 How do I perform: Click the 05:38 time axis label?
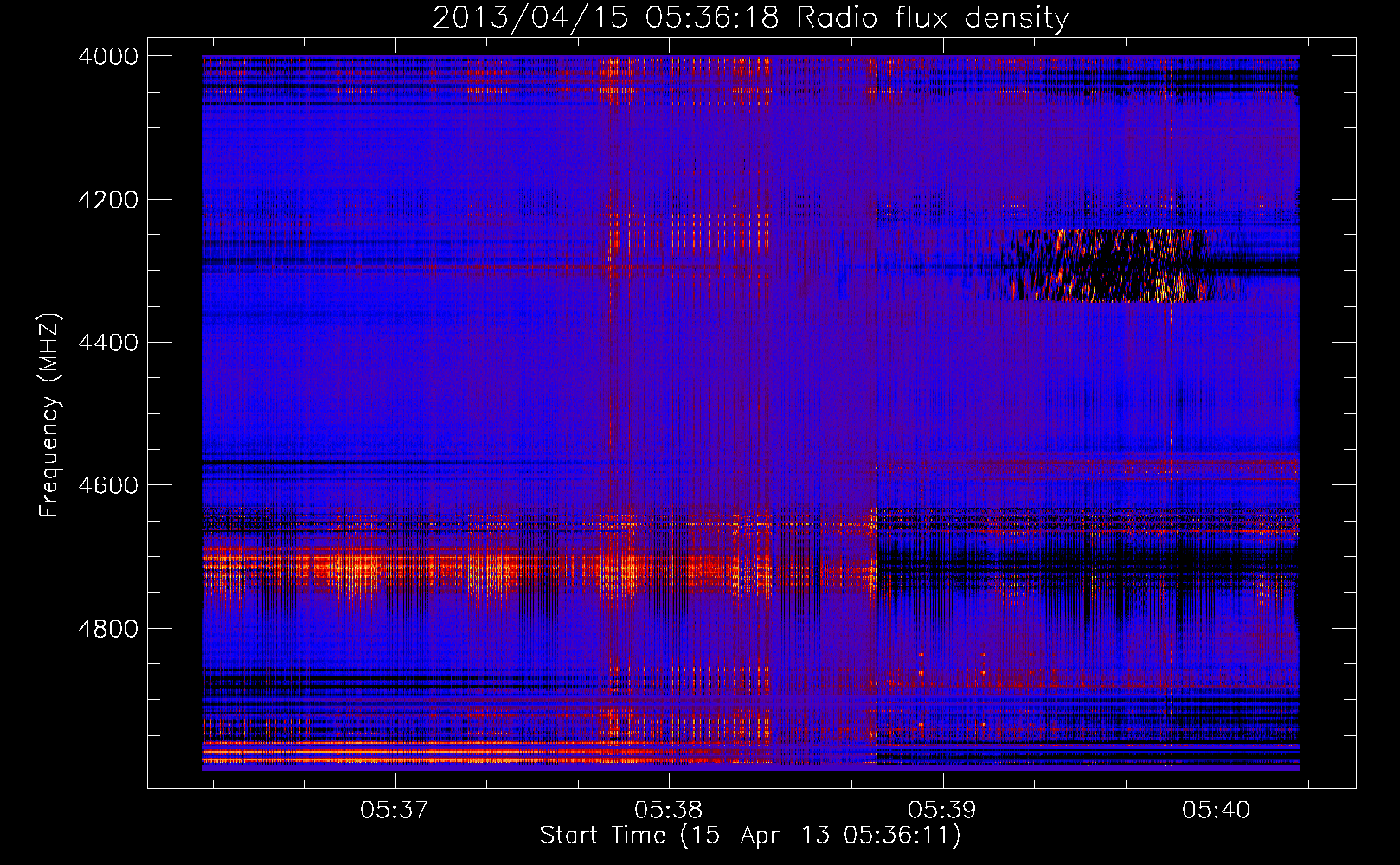click(668, 811)
